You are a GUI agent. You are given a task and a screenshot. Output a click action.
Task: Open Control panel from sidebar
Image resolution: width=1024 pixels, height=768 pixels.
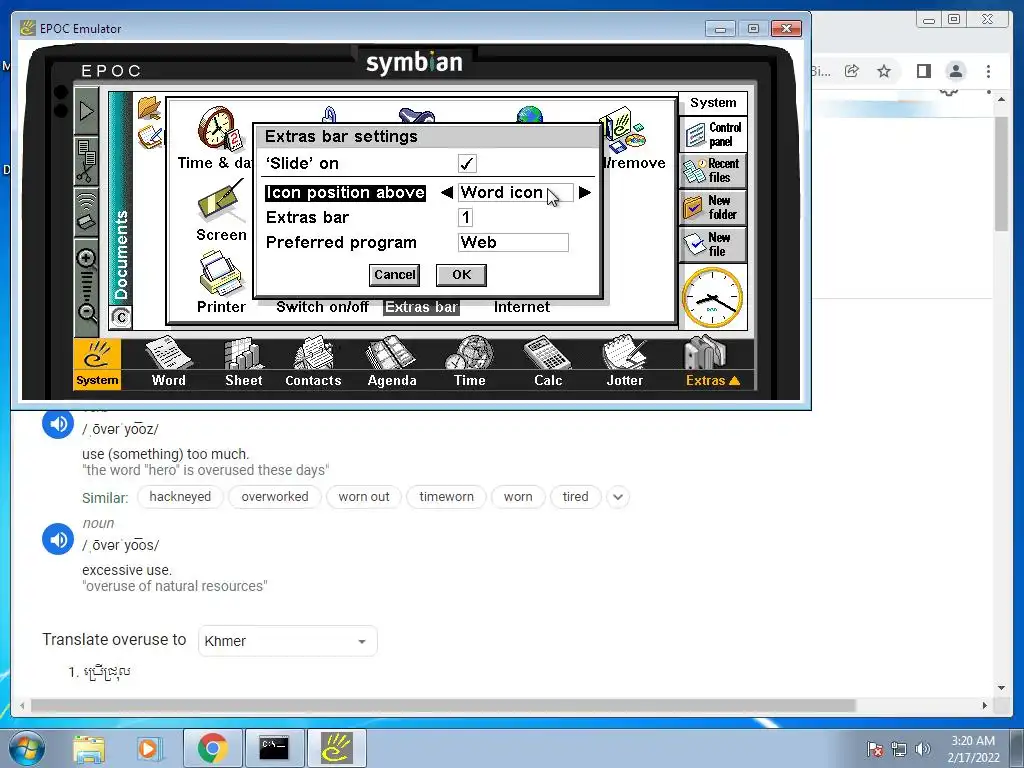tap(713, 135)
